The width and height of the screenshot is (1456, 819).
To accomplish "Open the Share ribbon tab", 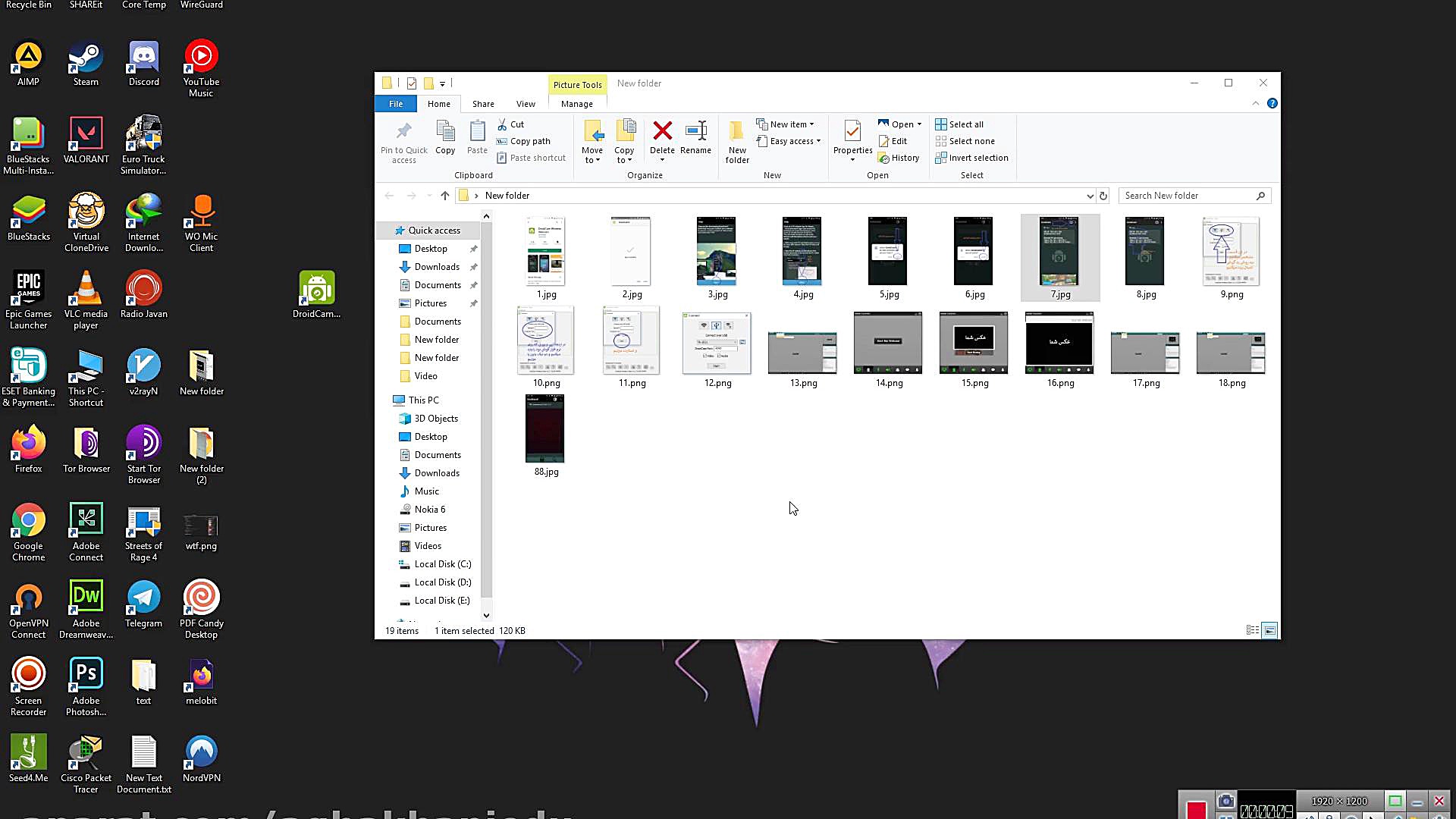I will click(483, 104).
